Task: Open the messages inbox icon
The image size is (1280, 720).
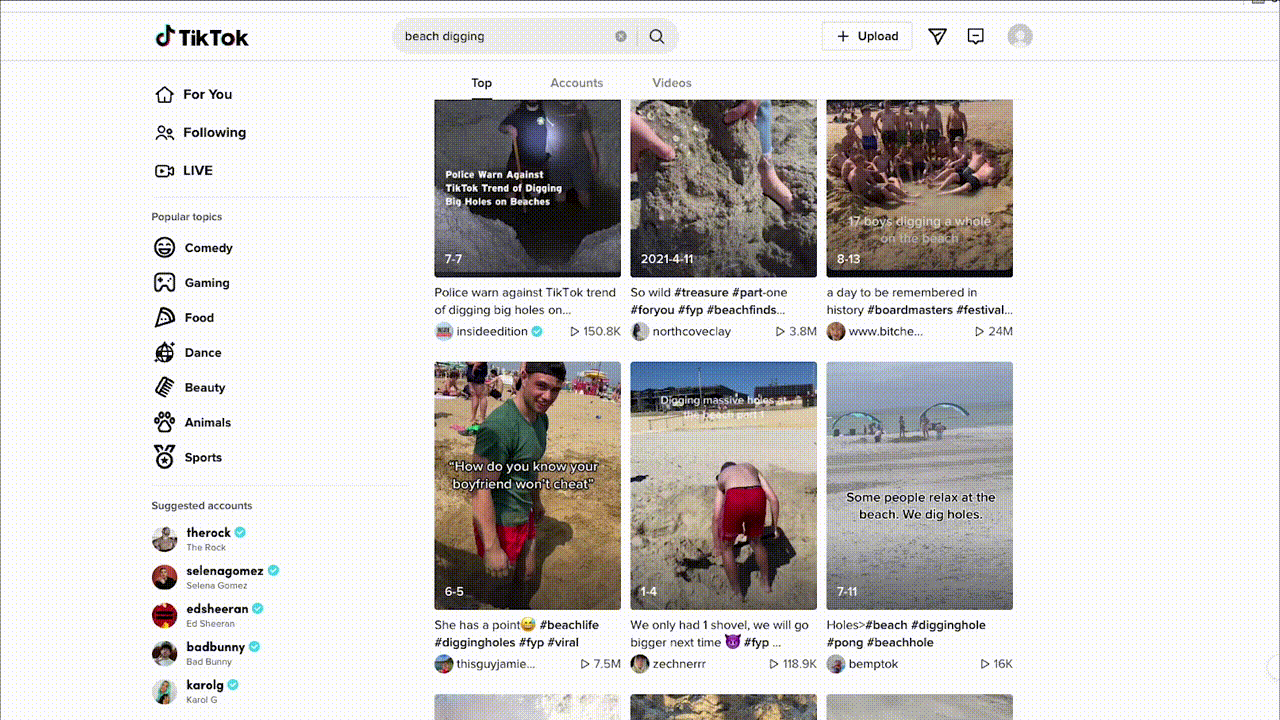Action: tap(975, 36)
